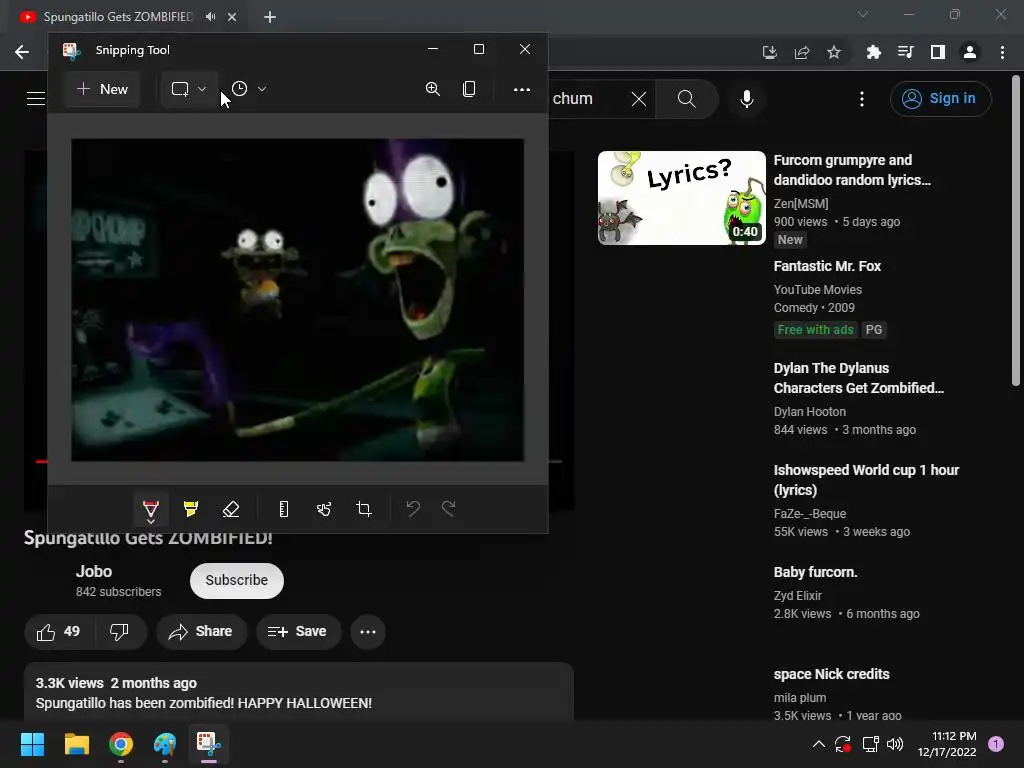This screenshot has height=768, width=1024.
Task: Subscribe to Jobo channel
Action: tap(236, 581)
